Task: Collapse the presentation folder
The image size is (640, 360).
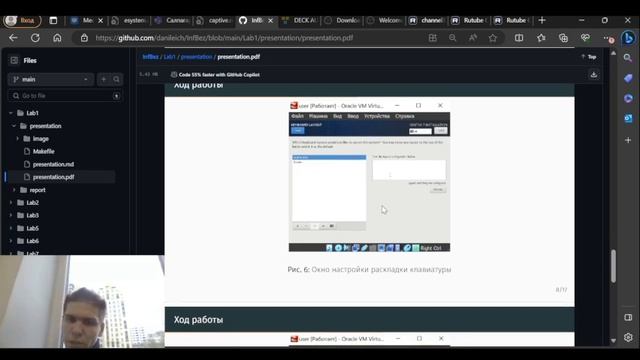Action: [x=14, y=126]
